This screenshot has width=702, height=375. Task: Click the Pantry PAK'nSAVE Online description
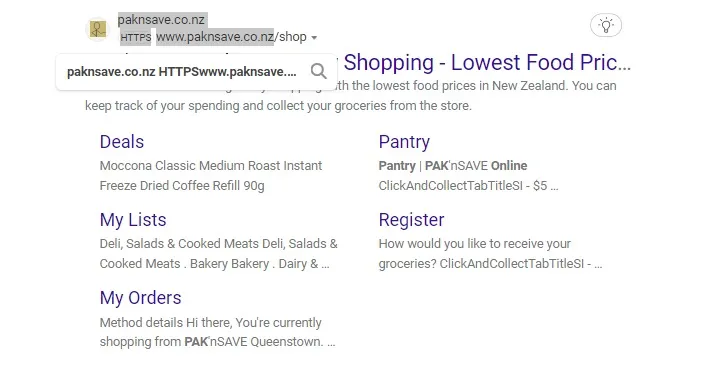(468, 175)
